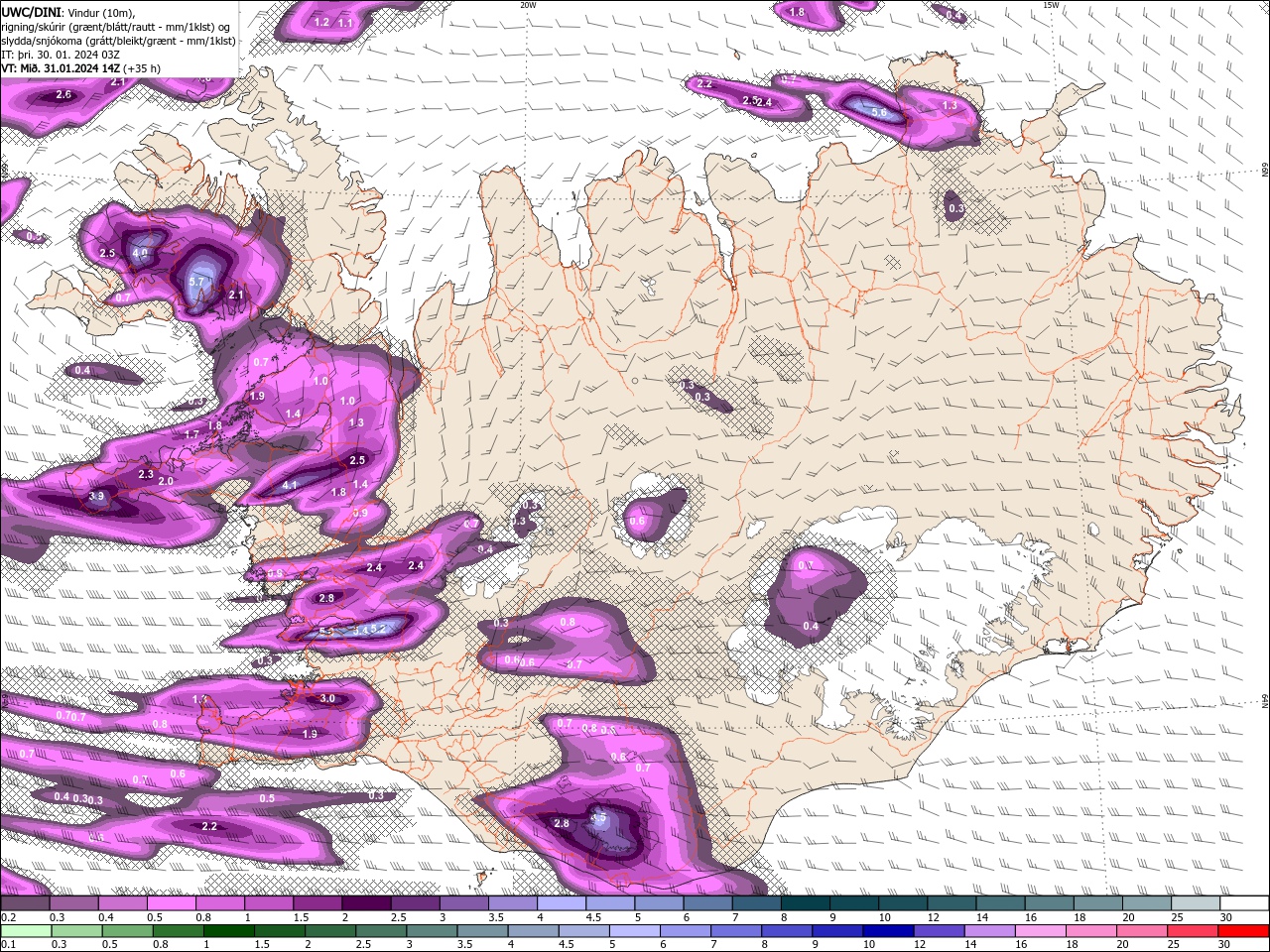The height and width of the screenshot is (952, 1270).
Task: Click the UWC/DINI title text
Action: [32, 12]
